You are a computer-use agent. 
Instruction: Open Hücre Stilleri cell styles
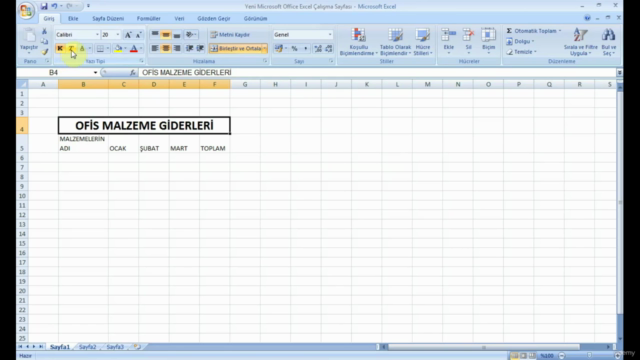coord(423,42)
